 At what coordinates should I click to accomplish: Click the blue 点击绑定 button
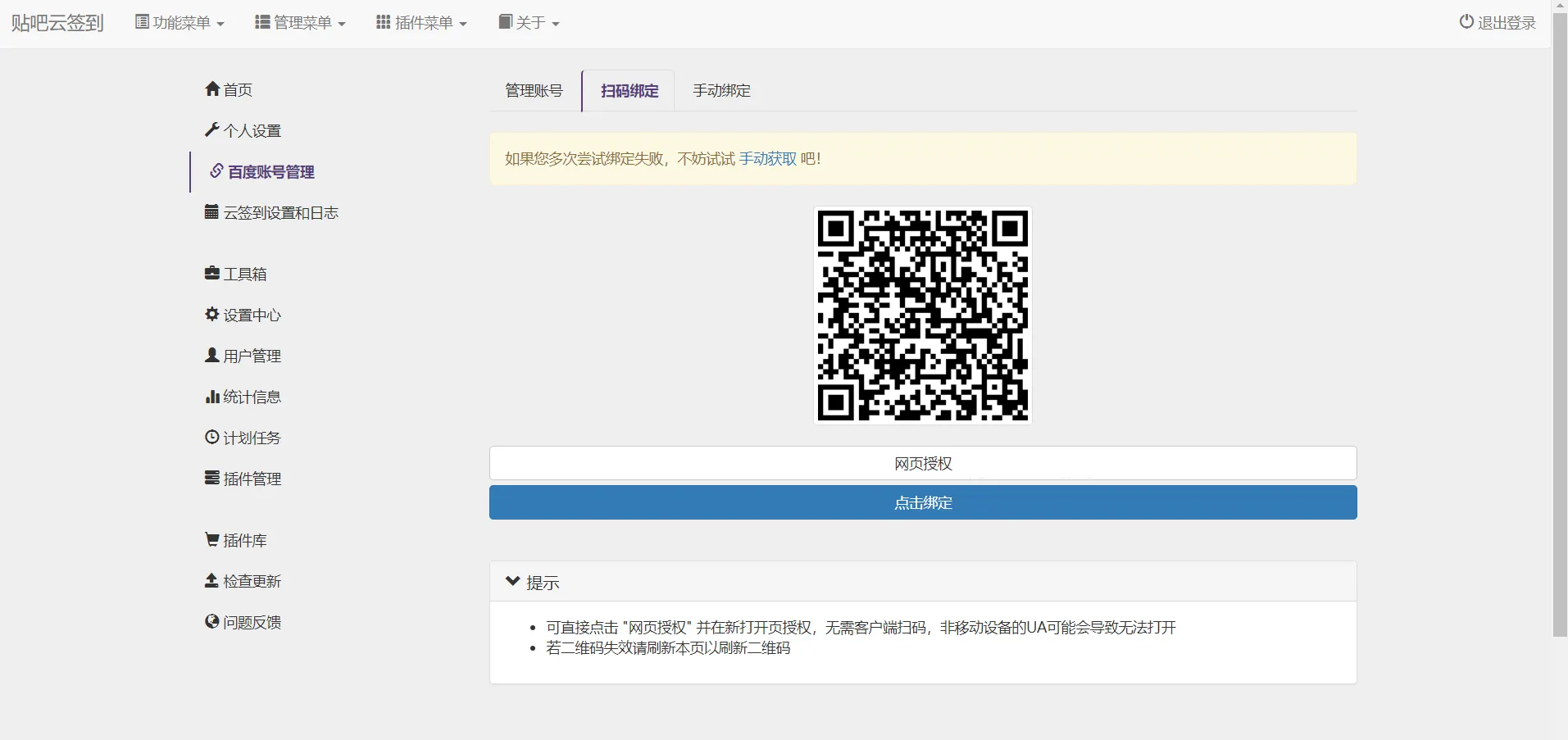(x=923, y=502)
